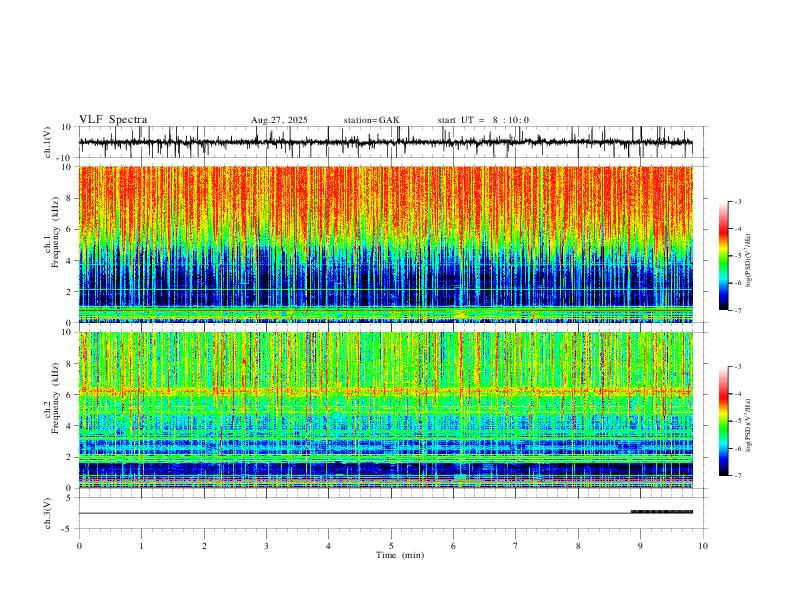Click the ch.1 voltage waveform trace panel
792x612 pixels.
(391, 142)
